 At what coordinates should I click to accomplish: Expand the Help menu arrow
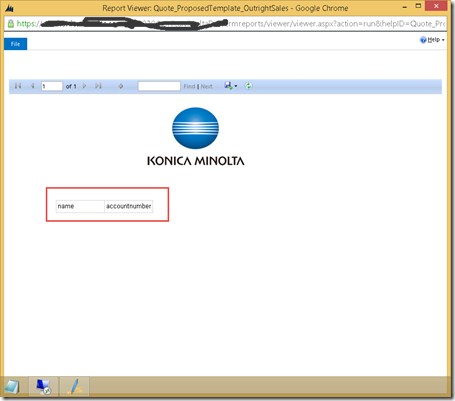pyautogui.click(x=443, y=40)
